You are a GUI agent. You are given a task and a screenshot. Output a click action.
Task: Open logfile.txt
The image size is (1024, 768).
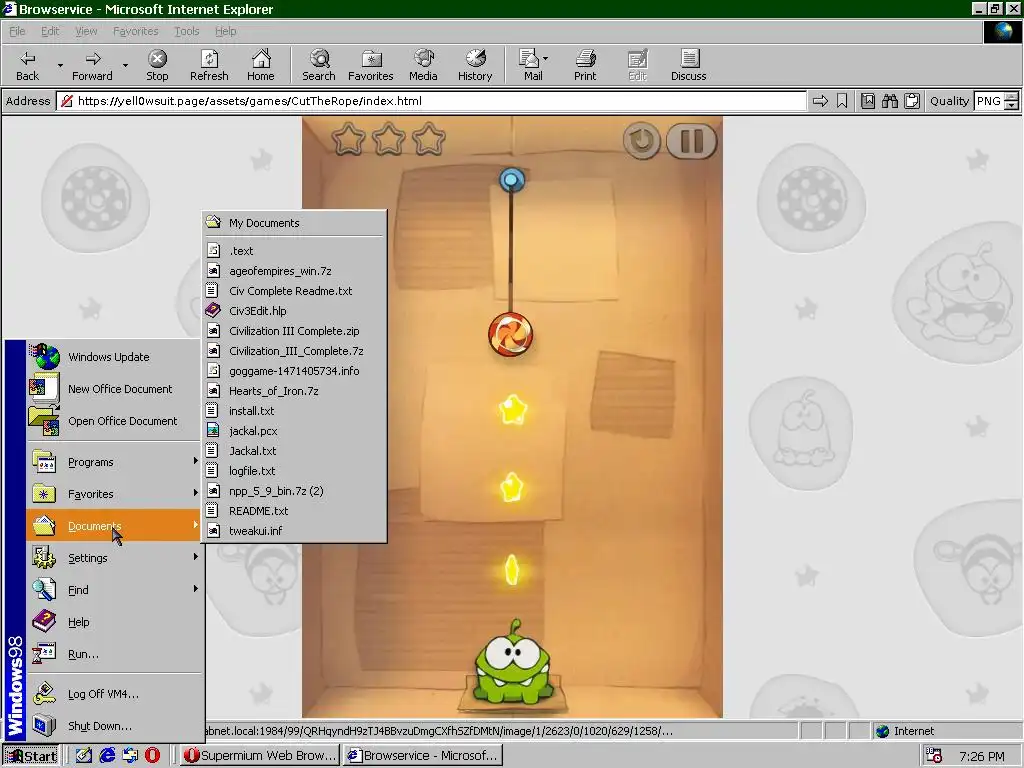tap(294, 471)
